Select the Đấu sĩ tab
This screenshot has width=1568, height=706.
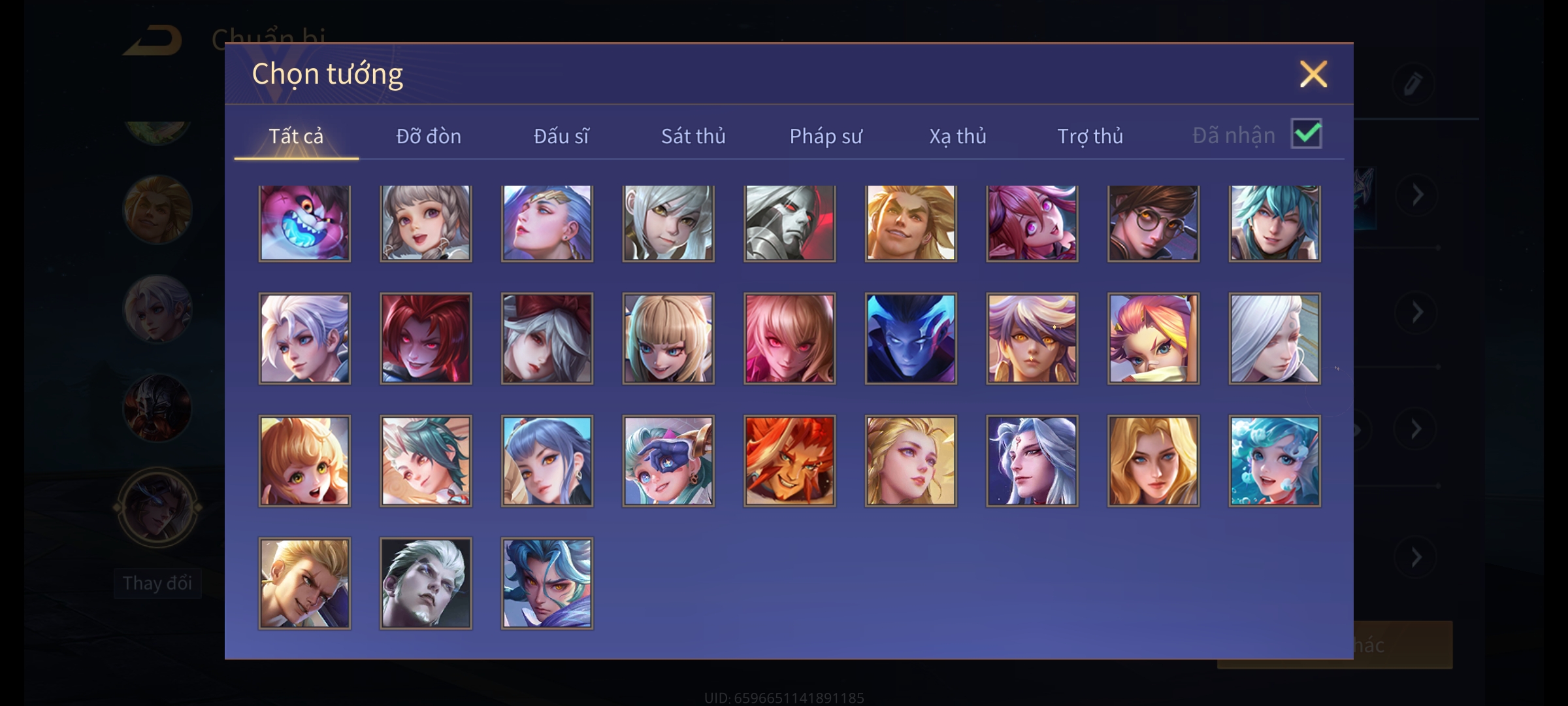pos(561,136)
